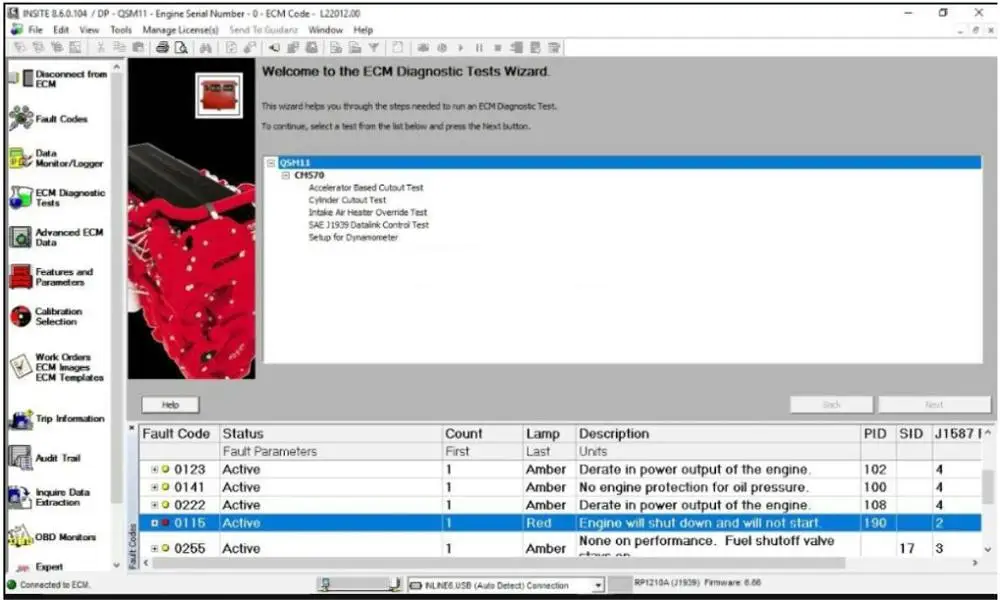Click the Filter funnel toolbar icon
1000x600 pixels.
[x=374, y=48]
